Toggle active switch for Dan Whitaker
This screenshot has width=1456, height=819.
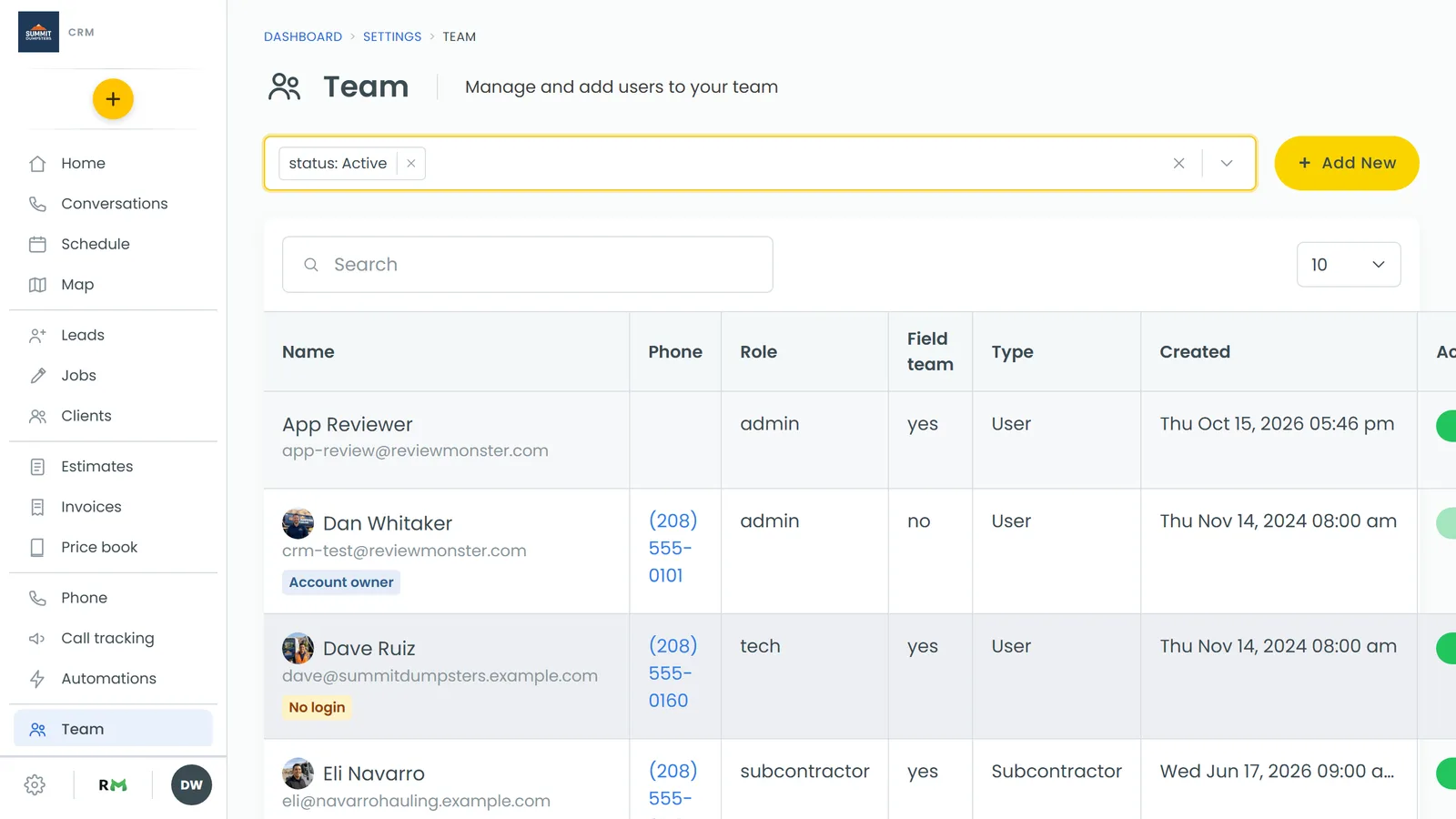[1446, 523]
